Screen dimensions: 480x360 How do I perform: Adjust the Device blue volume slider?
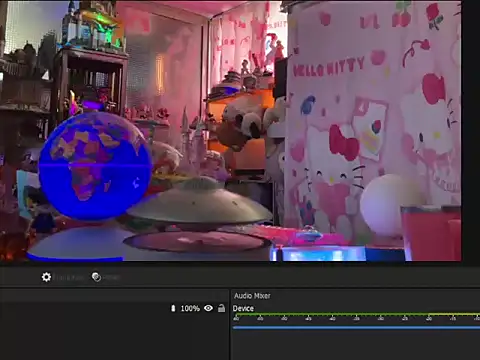(356, 328)
